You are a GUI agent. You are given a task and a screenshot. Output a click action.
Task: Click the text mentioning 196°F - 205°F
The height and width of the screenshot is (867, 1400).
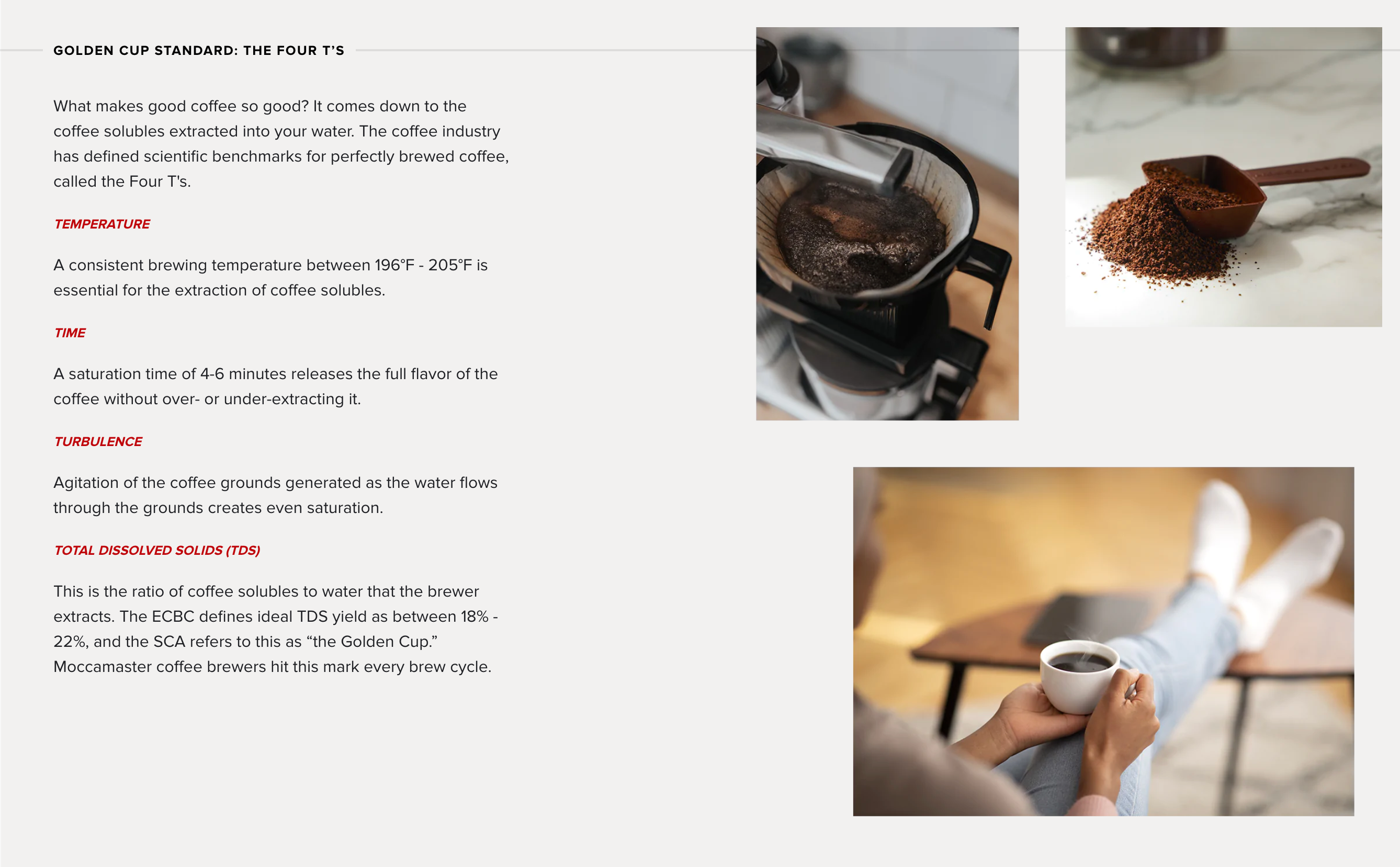pyautogui.click(x=270, y=278)
